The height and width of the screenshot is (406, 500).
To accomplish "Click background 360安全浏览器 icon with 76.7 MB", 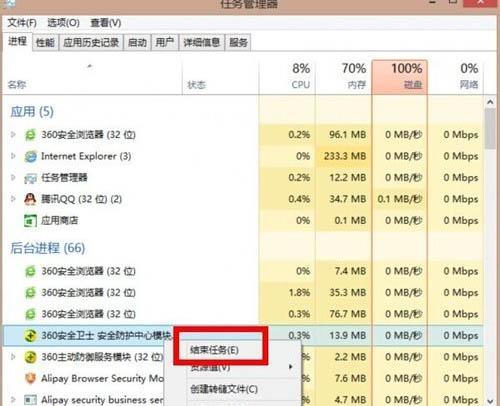I will pos(30,314).
